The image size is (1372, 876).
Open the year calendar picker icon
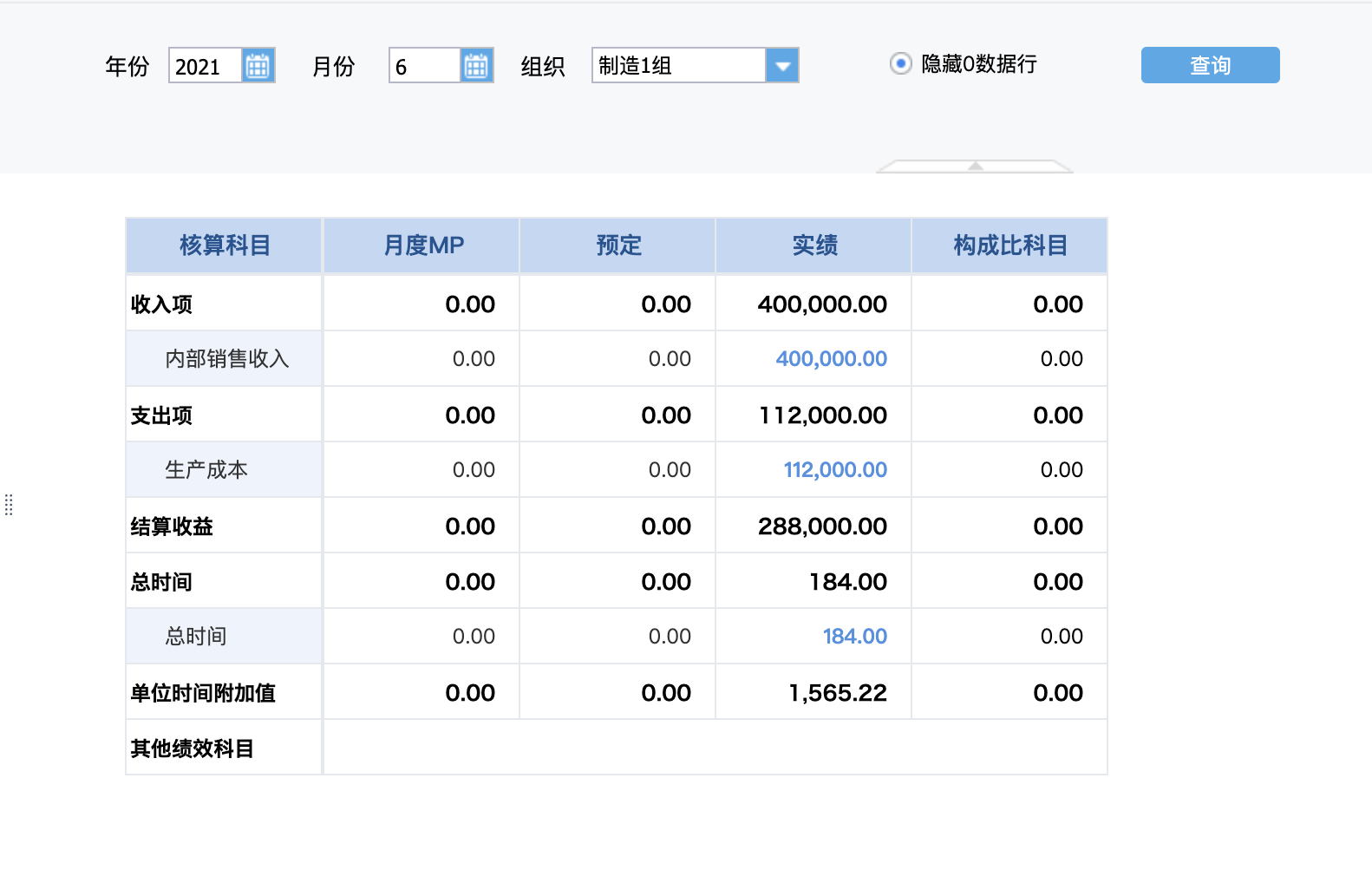258,66
